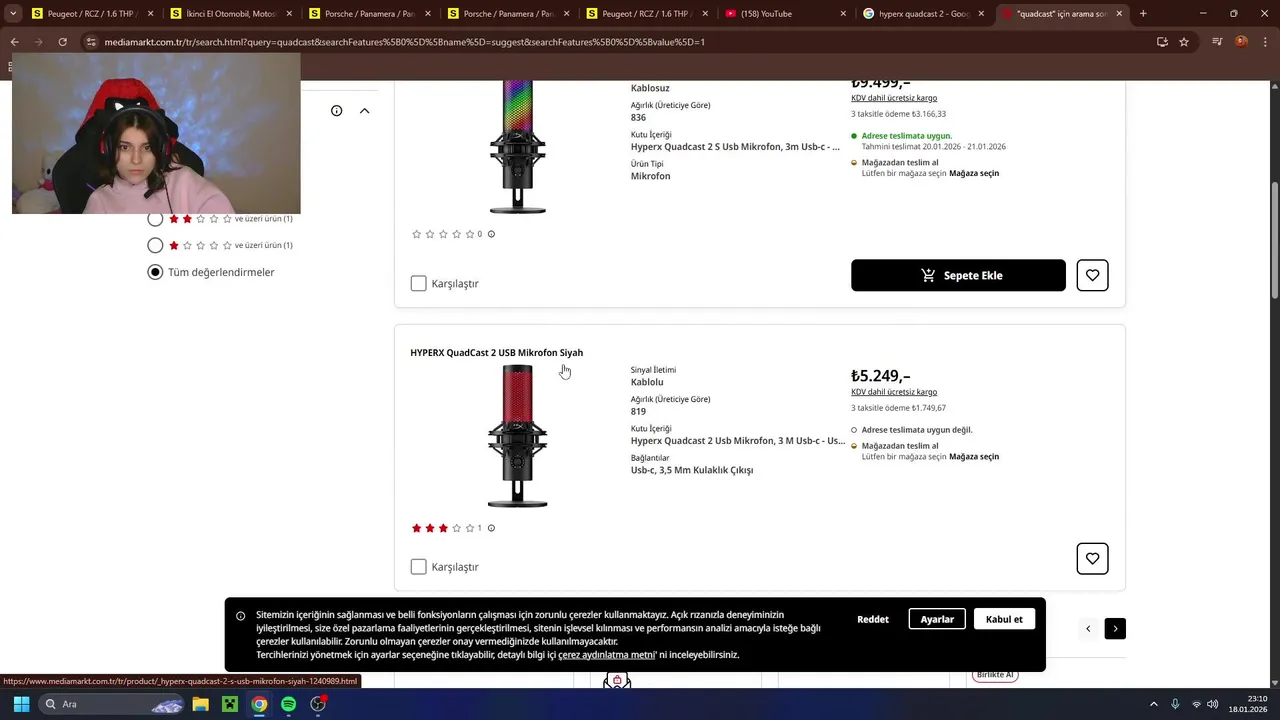Open KDV dahil ücretsiz kargo for Quadcast 2 S
Viewport: 1280px width, 720px height.
tap(894, 98)
